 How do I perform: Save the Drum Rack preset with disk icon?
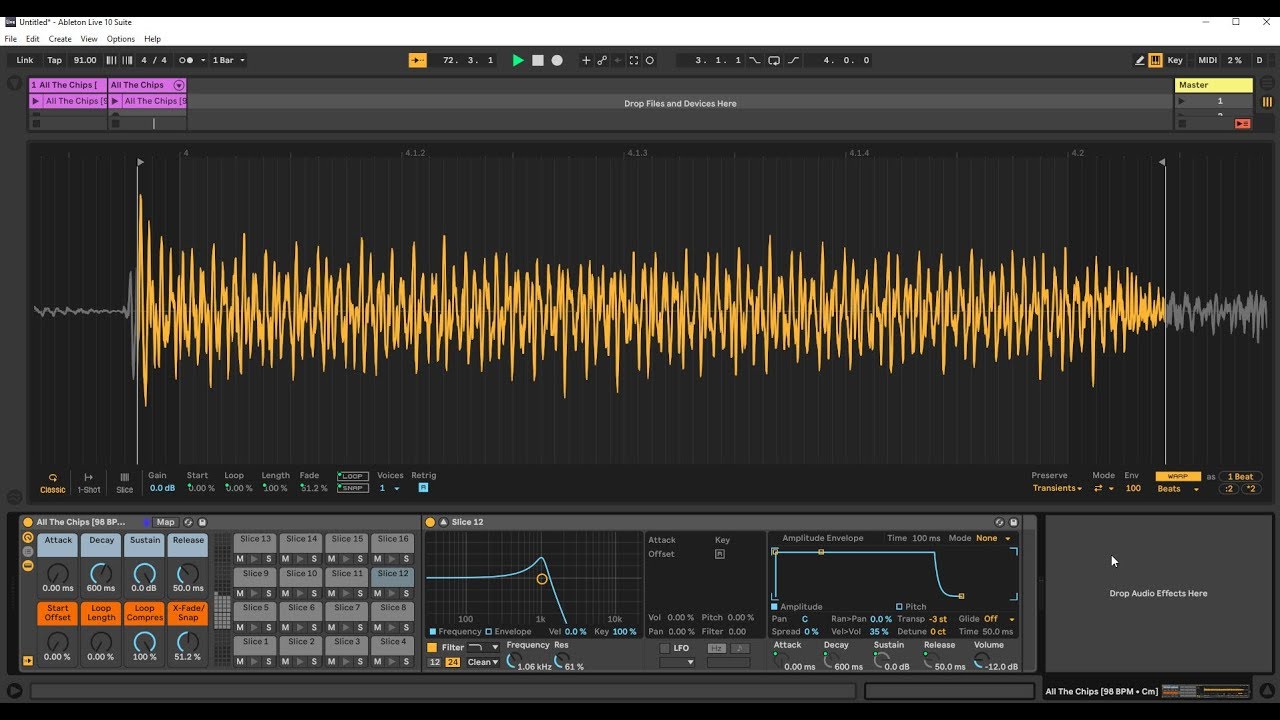coord(202,522)
